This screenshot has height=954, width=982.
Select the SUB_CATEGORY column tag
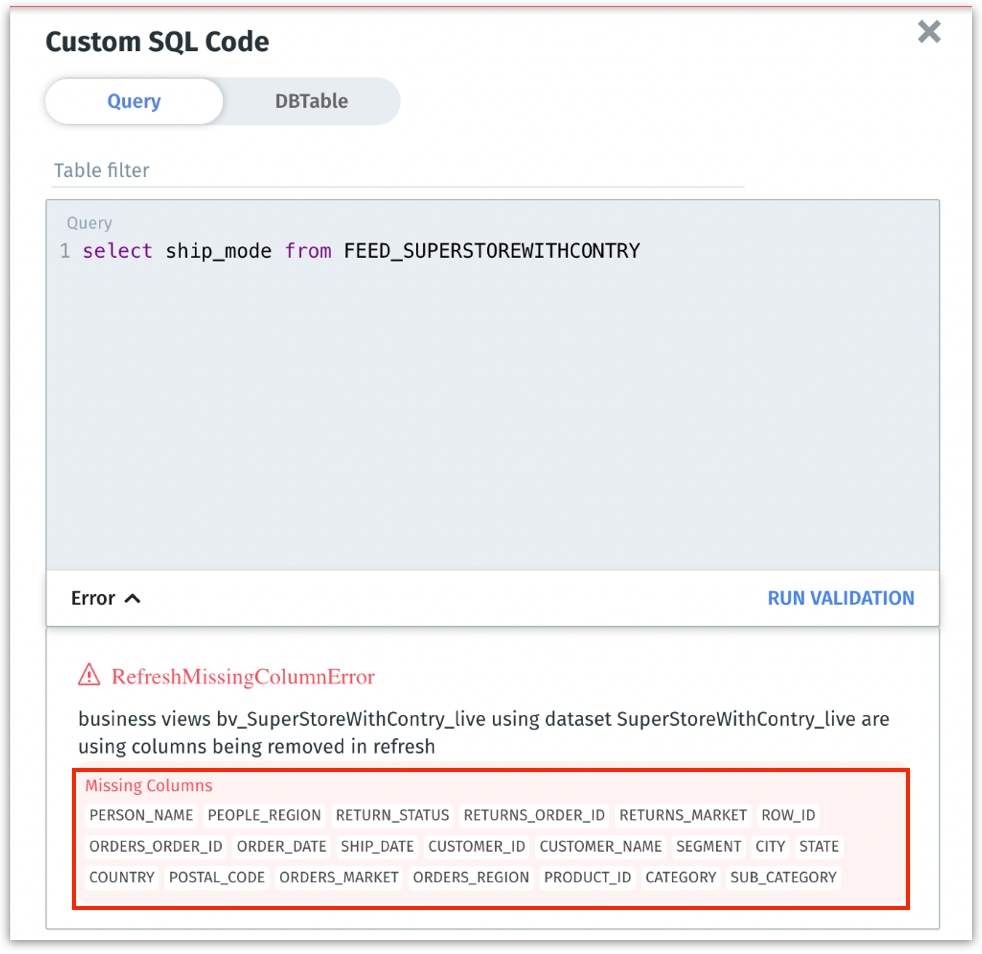point(782,877)
